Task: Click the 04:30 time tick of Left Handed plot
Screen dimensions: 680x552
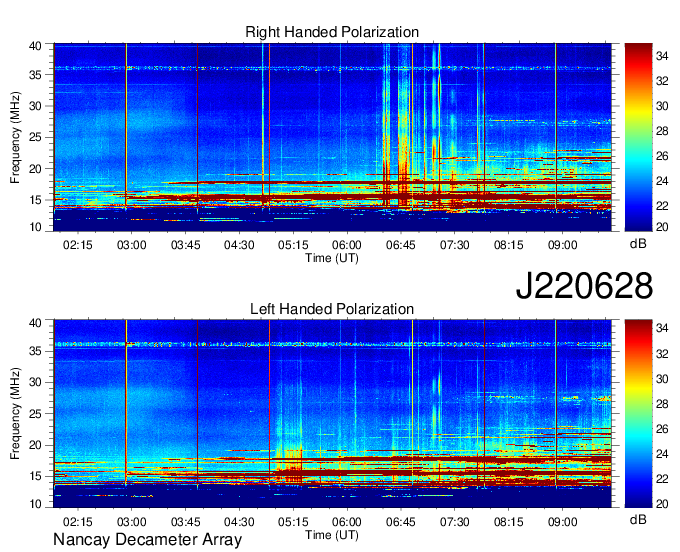Action: point(239,522)
